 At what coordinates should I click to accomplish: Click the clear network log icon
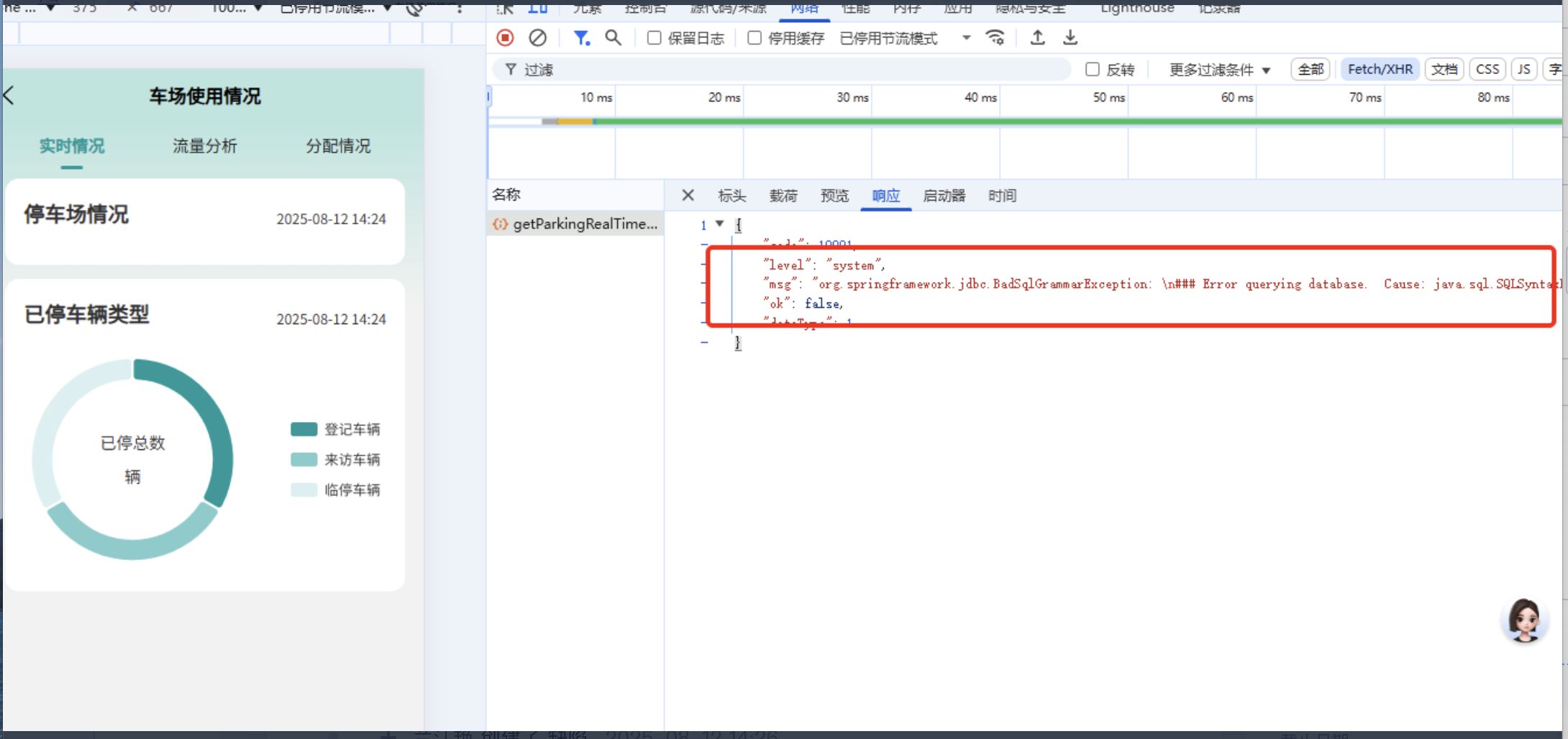pyautogui.click(x=537, y=37)
